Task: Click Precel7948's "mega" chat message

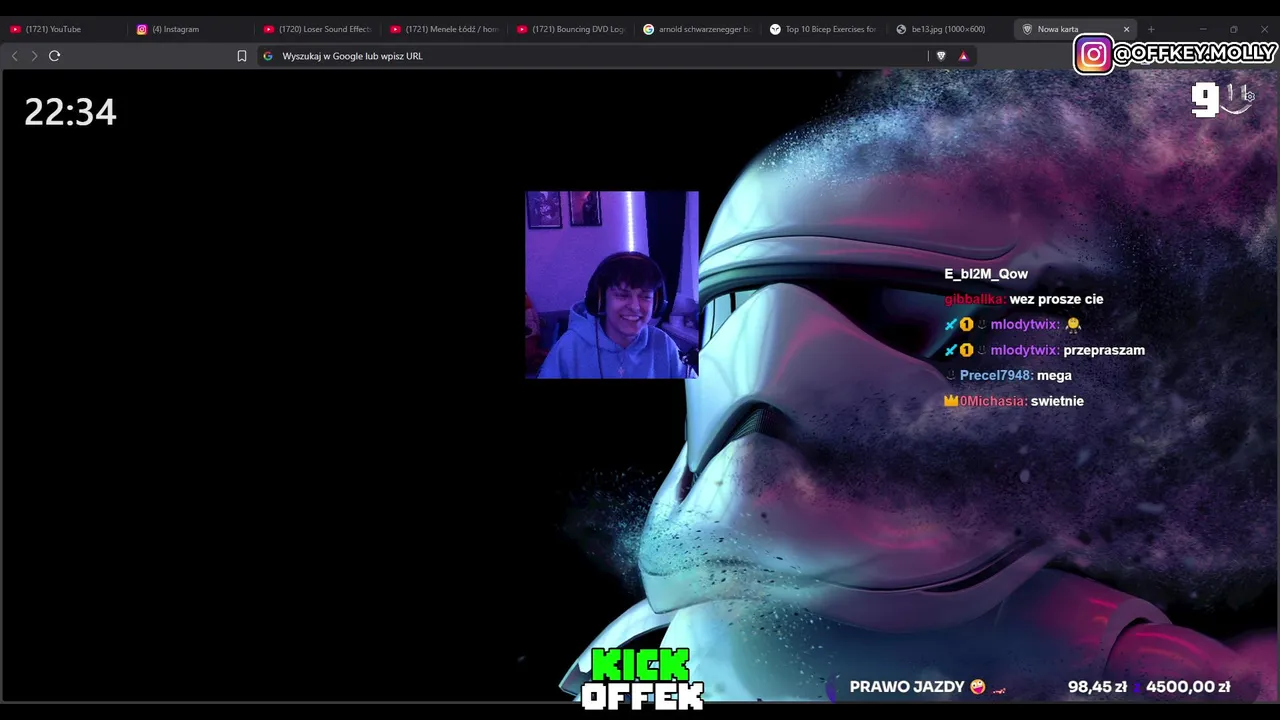Action: point(1054,375)
